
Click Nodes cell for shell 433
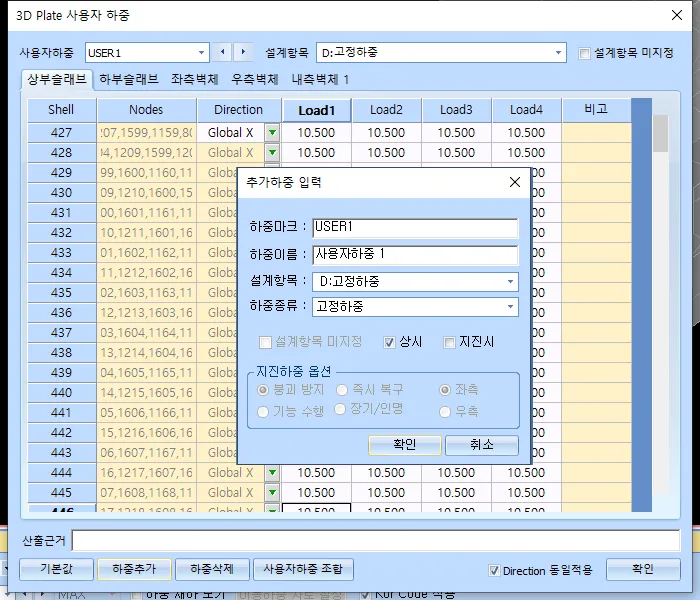point(146,253)
